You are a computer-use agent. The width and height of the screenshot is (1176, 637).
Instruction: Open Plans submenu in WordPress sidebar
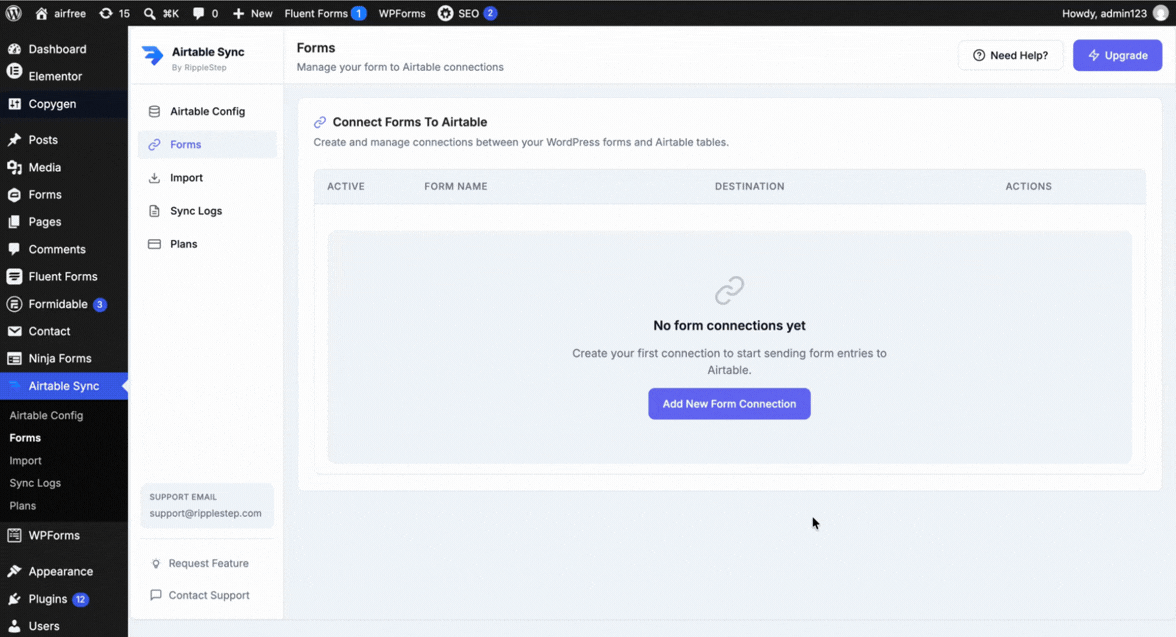coord(22,506)
